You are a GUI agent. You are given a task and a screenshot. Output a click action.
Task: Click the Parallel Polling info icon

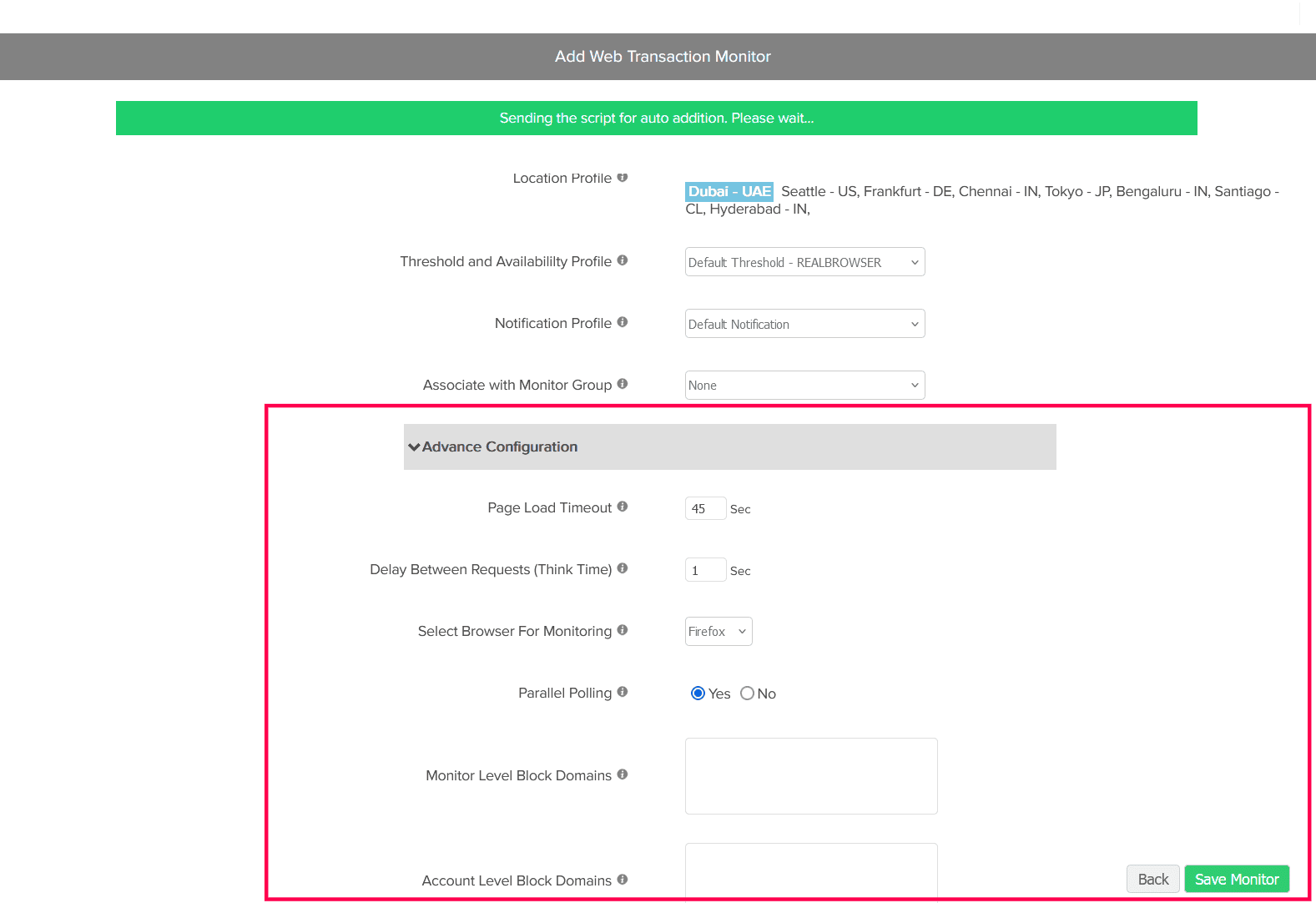(x=623, y=693)
